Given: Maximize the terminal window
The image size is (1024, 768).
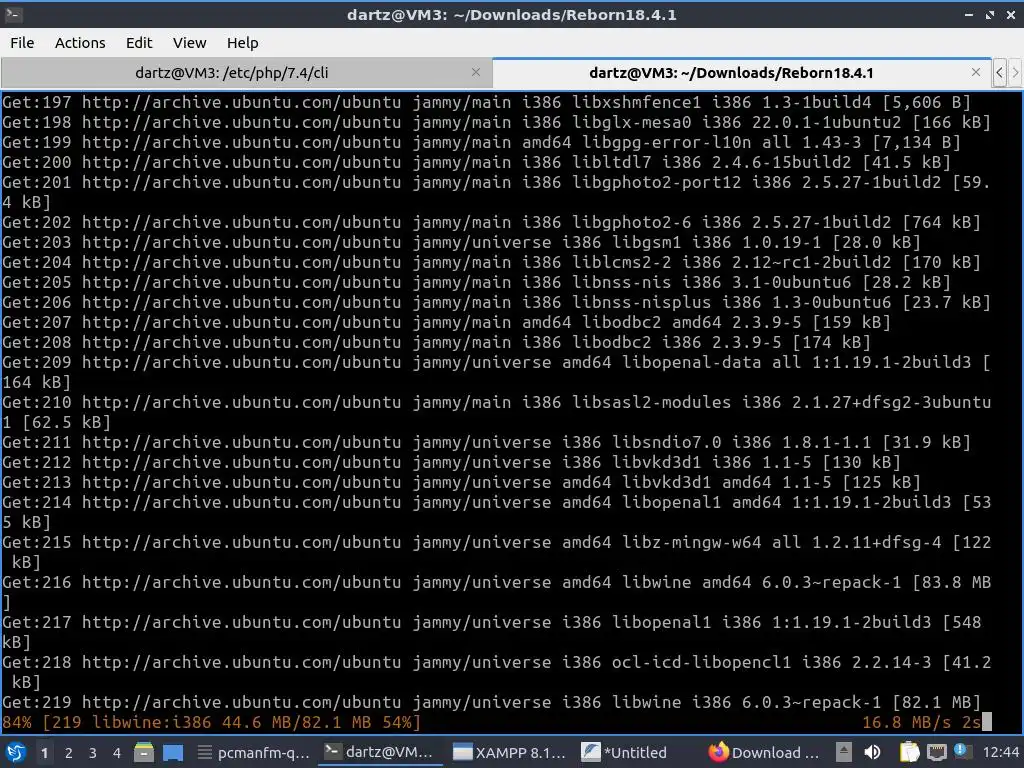Looking at the screenshot, I should [x=990, y=14].
